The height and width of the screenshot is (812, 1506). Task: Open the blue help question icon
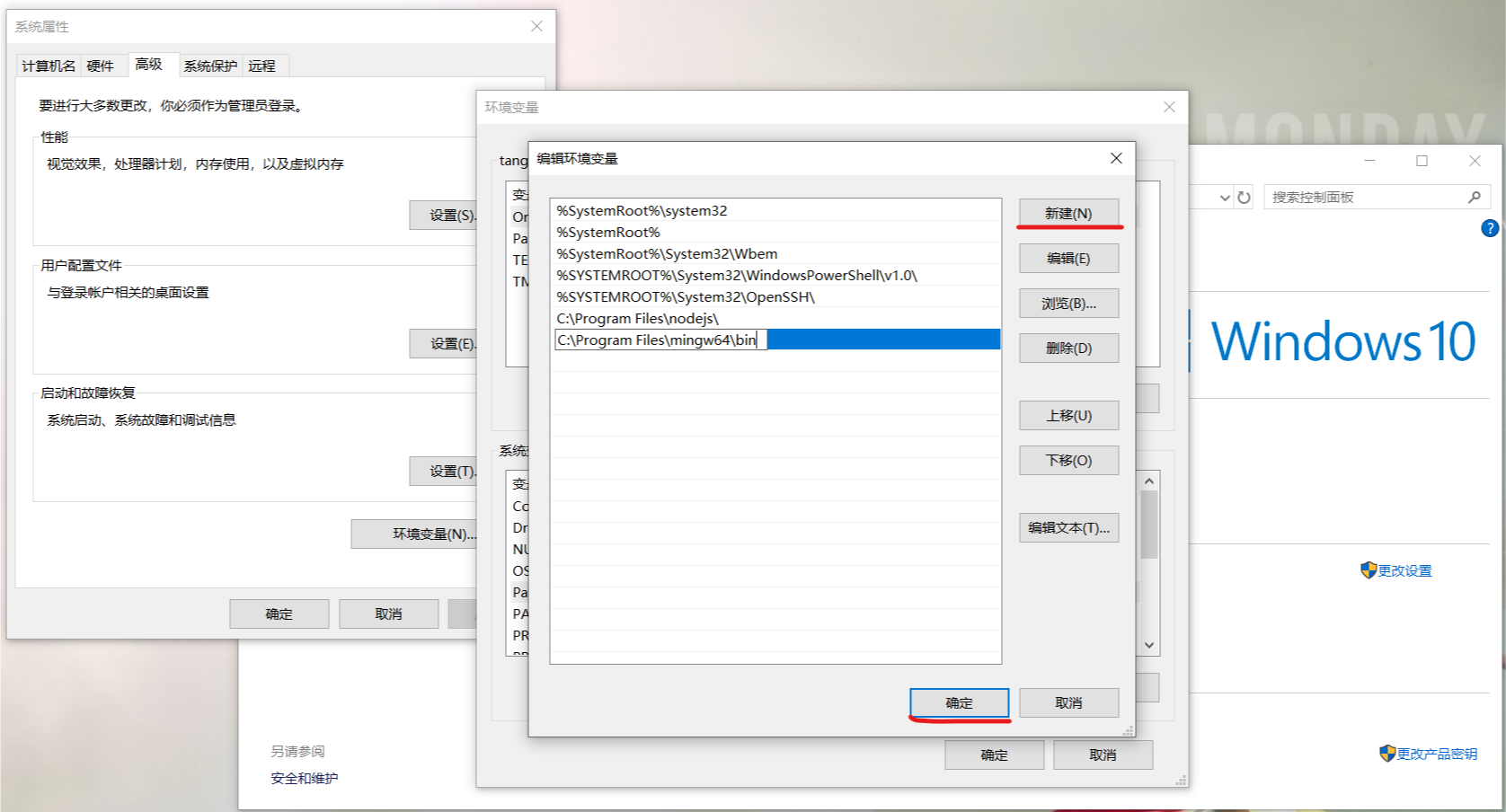point(1489,228)
